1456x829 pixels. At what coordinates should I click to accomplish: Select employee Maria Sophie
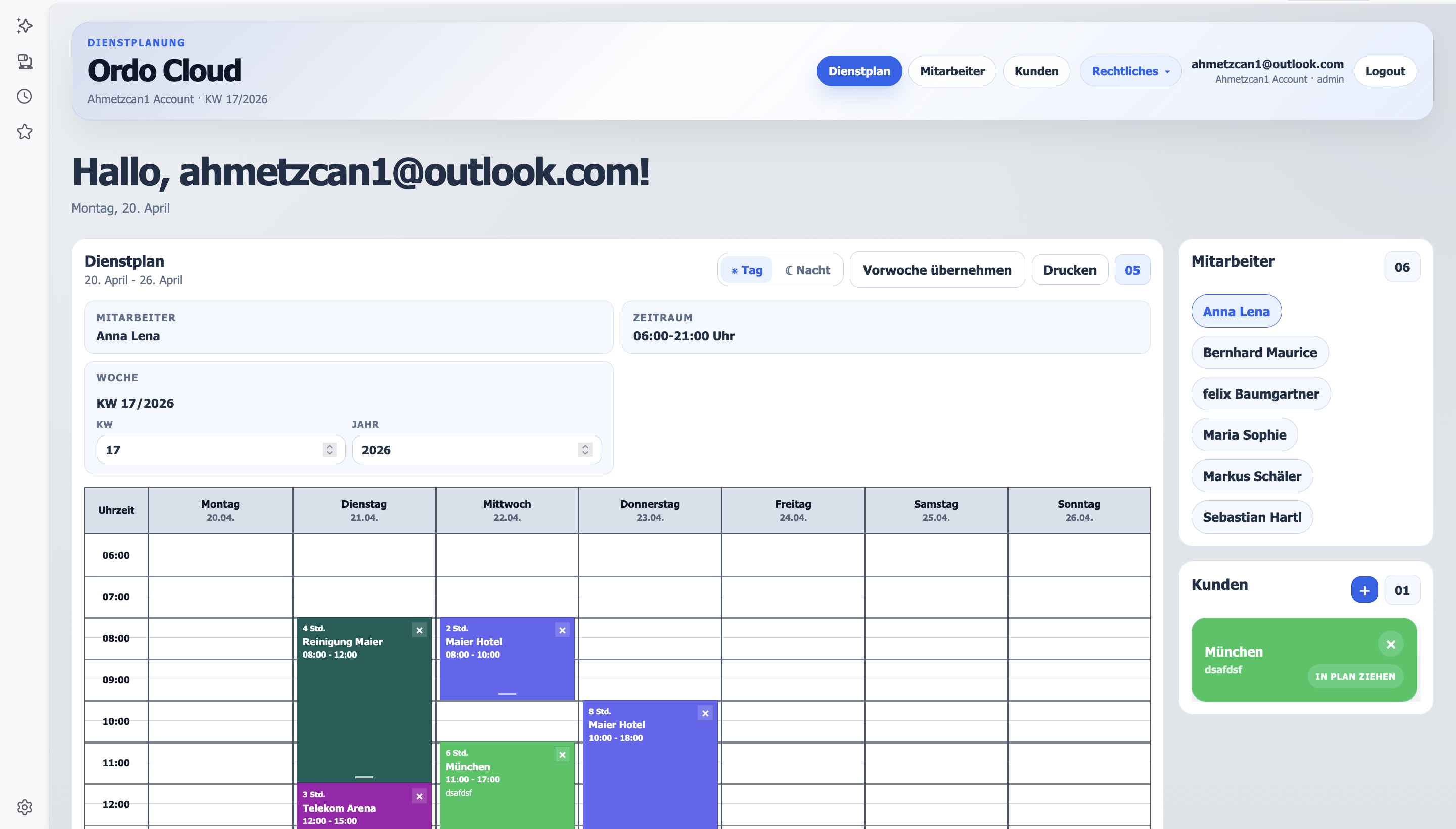pyautogui.click(x=1244, y=435)
